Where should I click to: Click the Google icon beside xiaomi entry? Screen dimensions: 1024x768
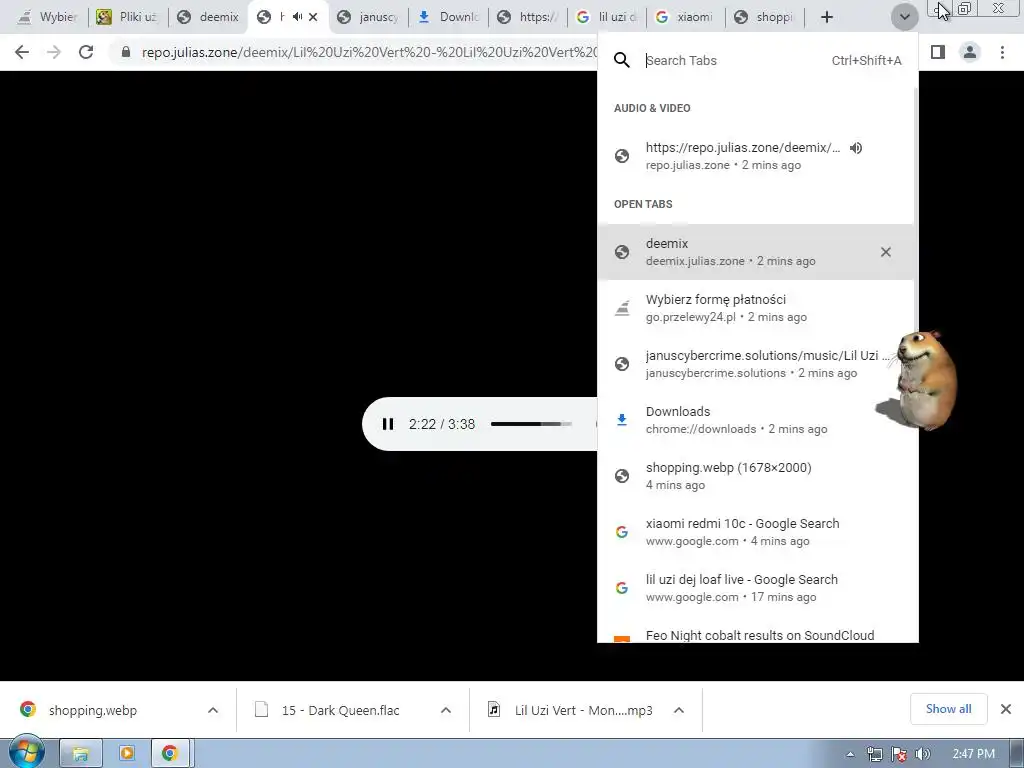[x=622, y=532]
